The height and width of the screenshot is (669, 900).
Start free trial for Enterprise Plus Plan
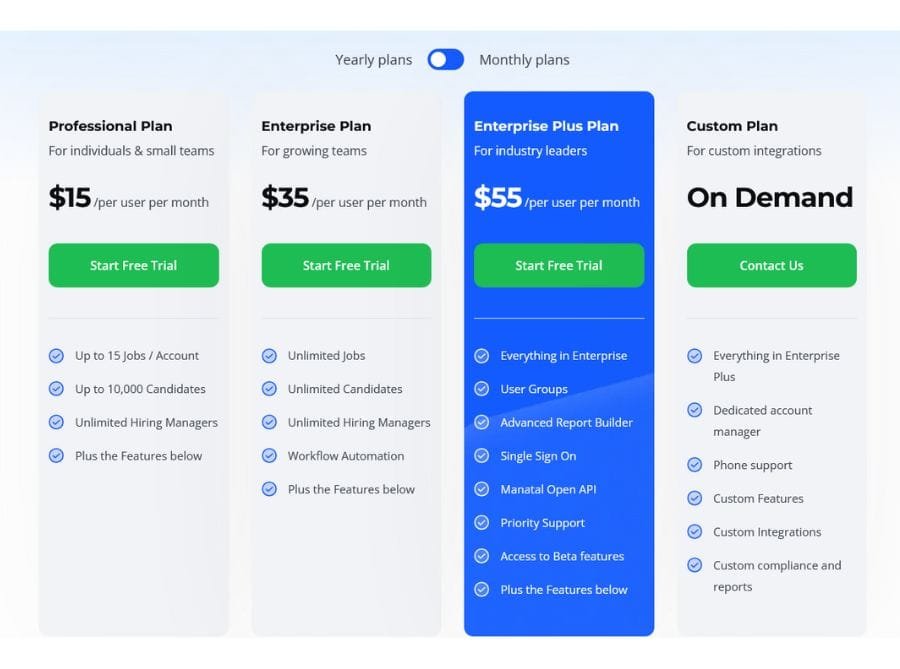pos(558,266)
